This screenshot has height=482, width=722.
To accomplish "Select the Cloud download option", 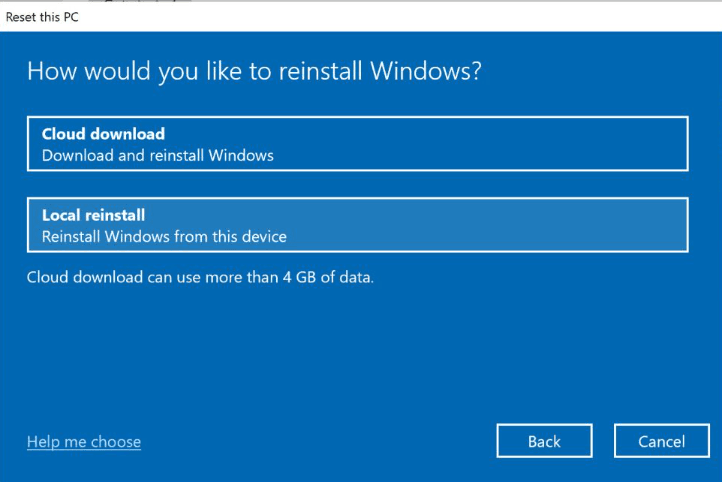I will click(x=357, y=144).
